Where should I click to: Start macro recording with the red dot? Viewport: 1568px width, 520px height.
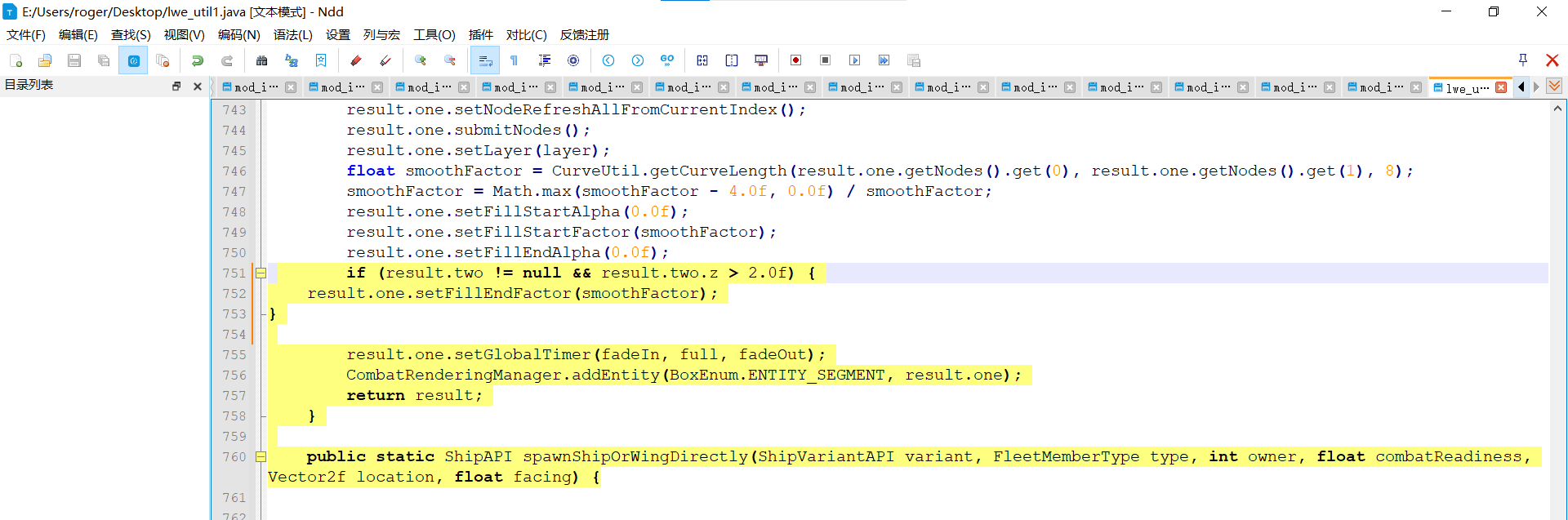pyautogui.click(x=795, y=60)
